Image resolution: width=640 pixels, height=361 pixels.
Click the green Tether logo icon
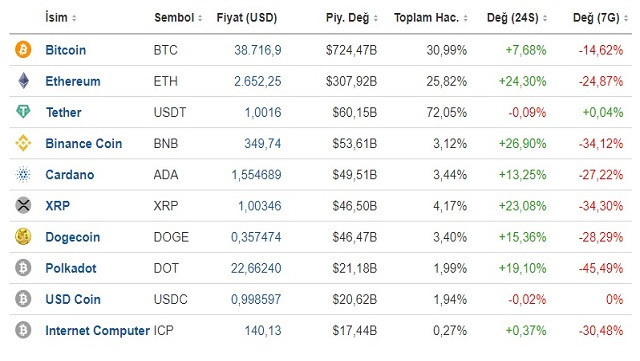click(23, 111)
